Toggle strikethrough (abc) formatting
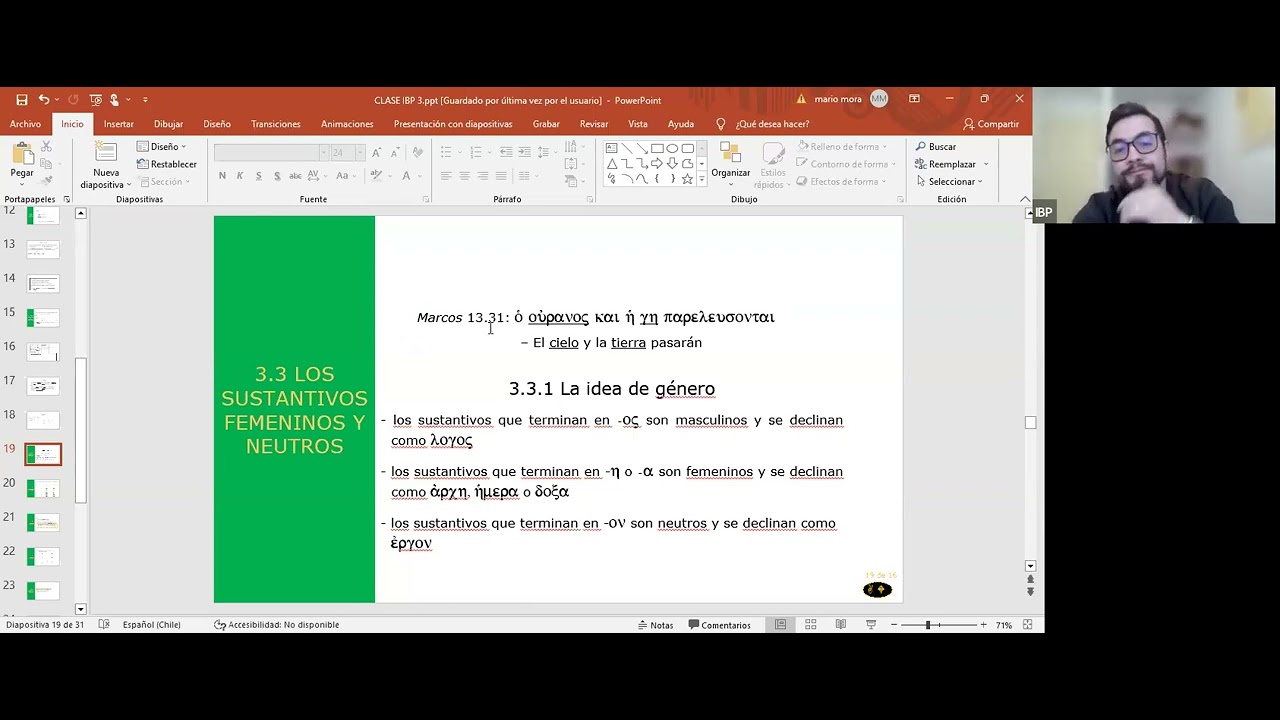The image size is (1280, 720). (295, 176)
